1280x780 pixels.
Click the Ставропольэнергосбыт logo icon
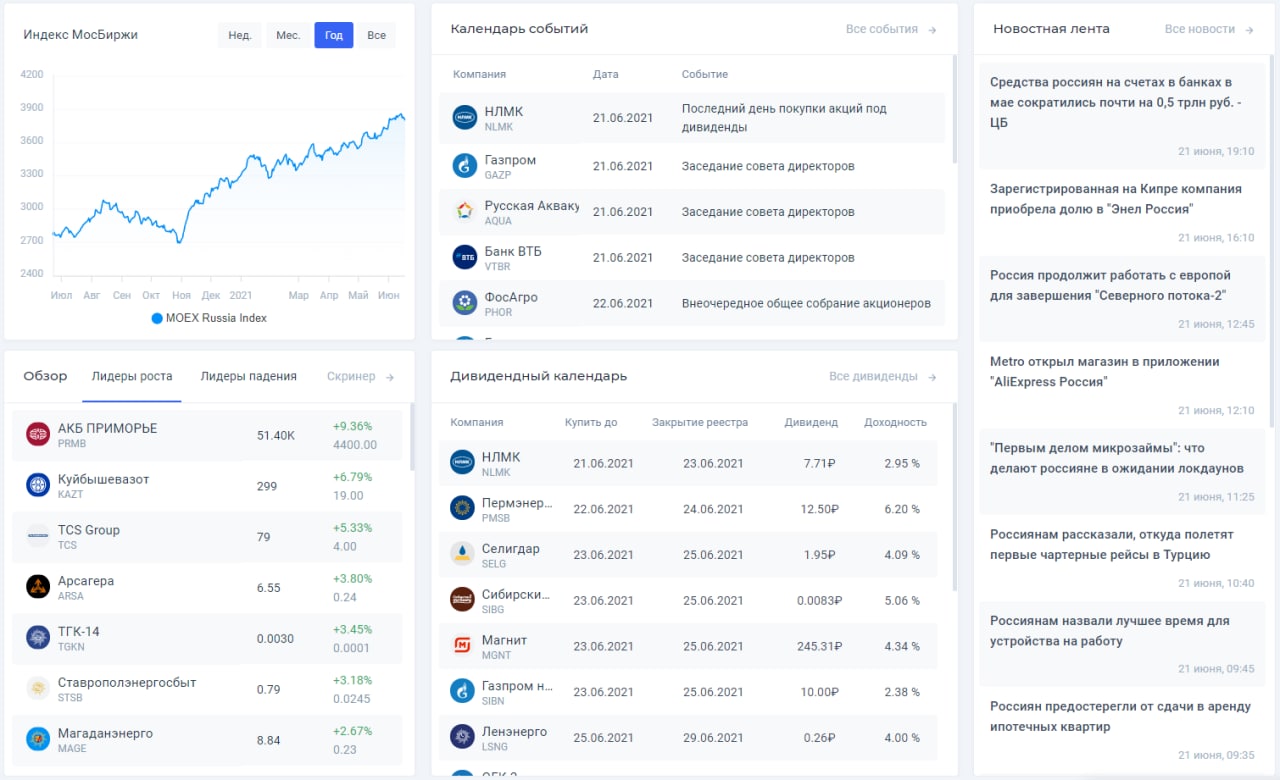point(38,689)
